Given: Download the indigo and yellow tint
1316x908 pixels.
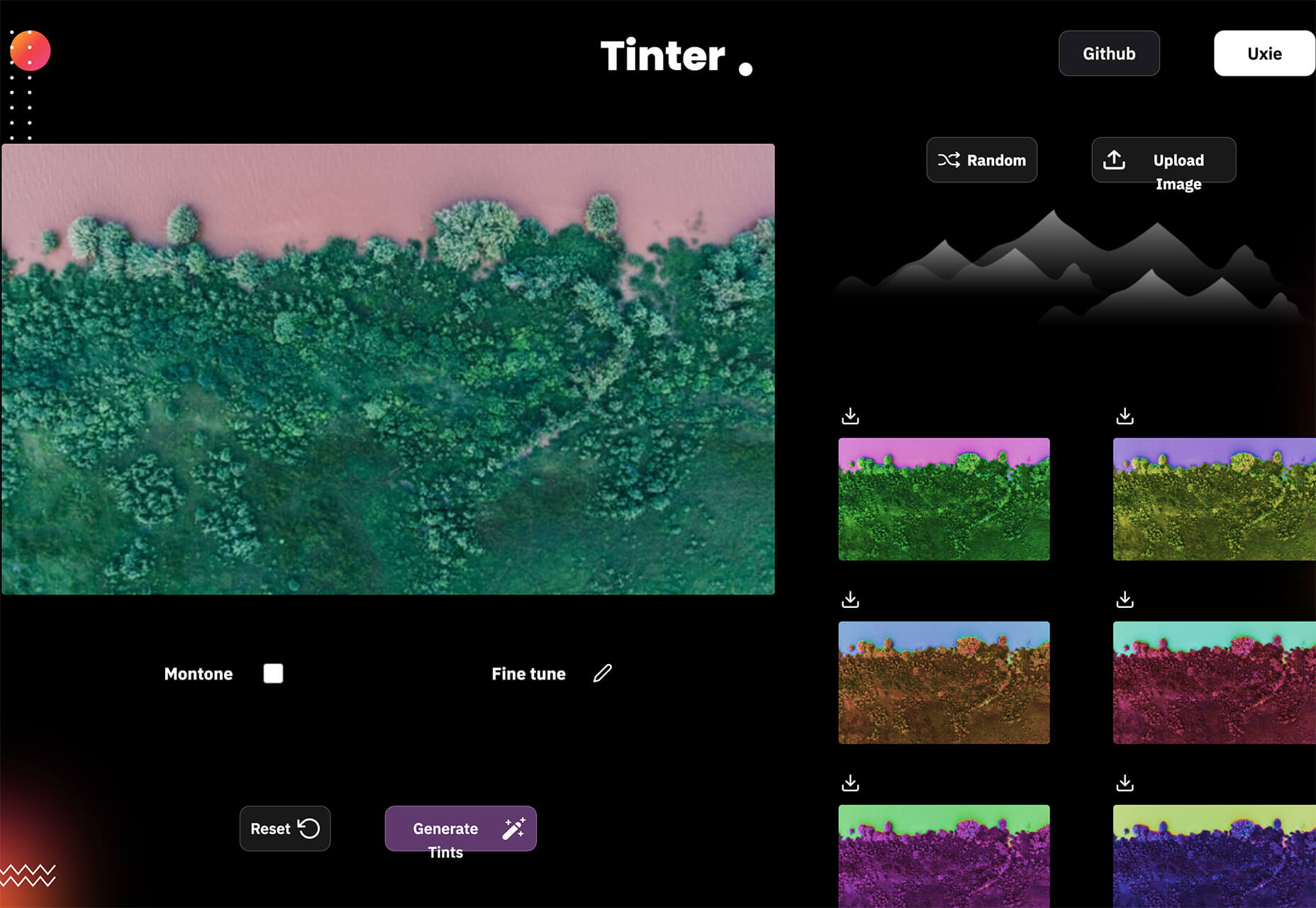Looking at the screenshot, I should pyautogui.click(x=1125, y=782).
